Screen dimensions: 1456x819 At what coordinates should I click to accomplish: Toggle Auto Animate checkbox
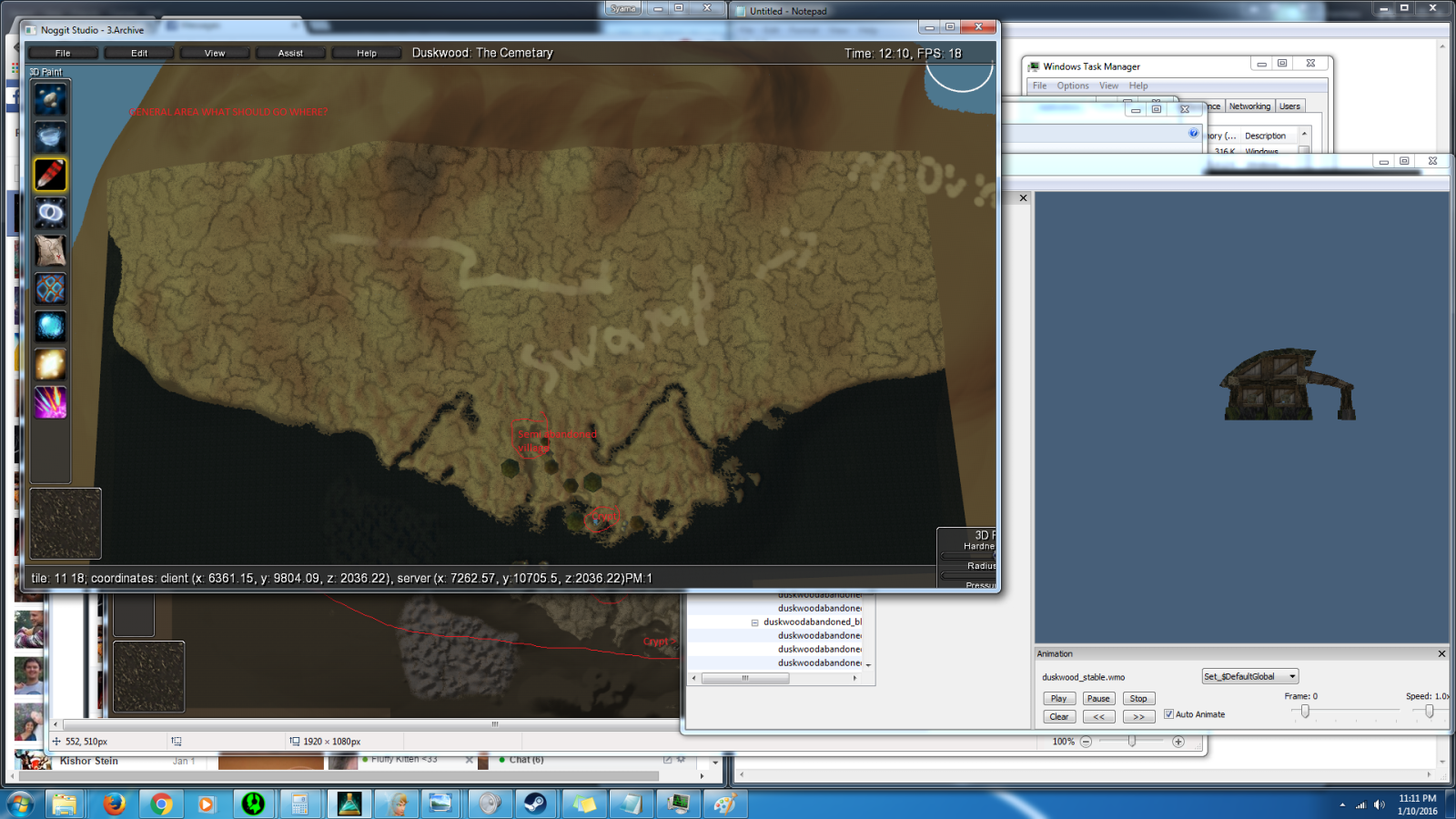pyautogui.click(x=1169, y=714)
